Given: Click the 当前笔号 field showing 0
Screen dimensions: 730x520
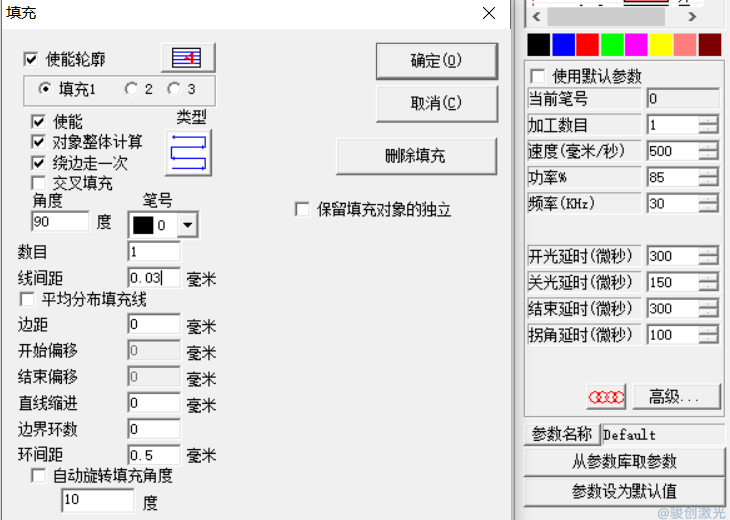Looking at the screenshot, I should coord(683,99).
